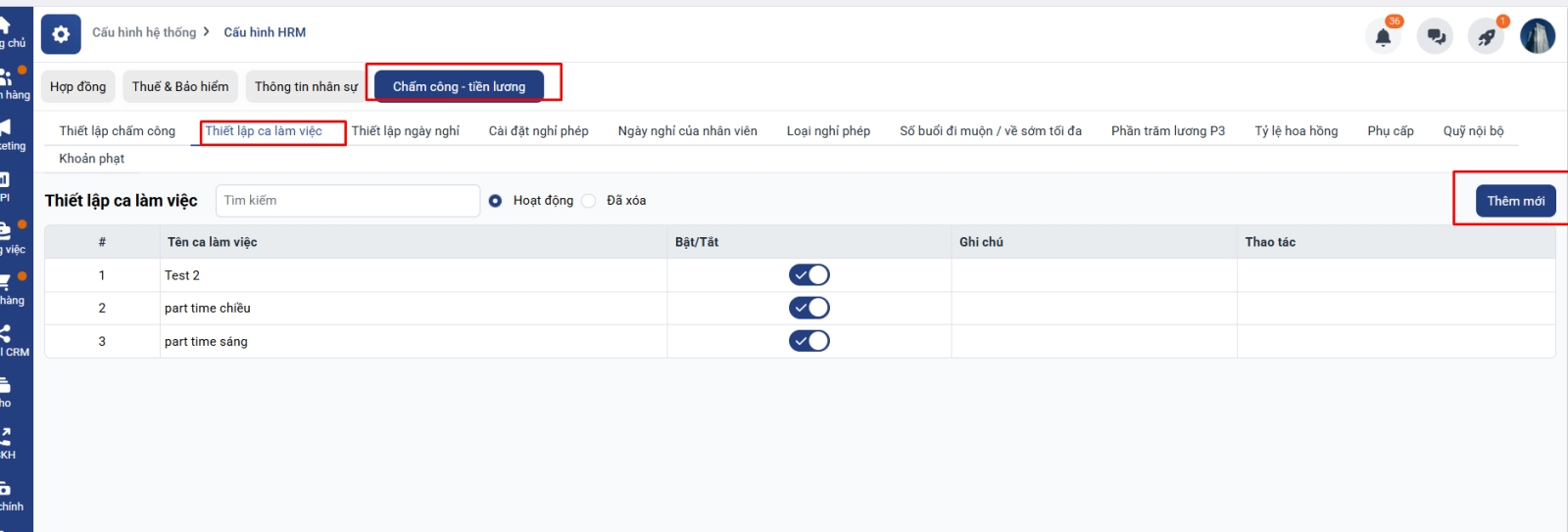The height and width of the screenshot is (532, 1568).
Task: Open the CRM share sidebar icon
Action: click(6, 334)
